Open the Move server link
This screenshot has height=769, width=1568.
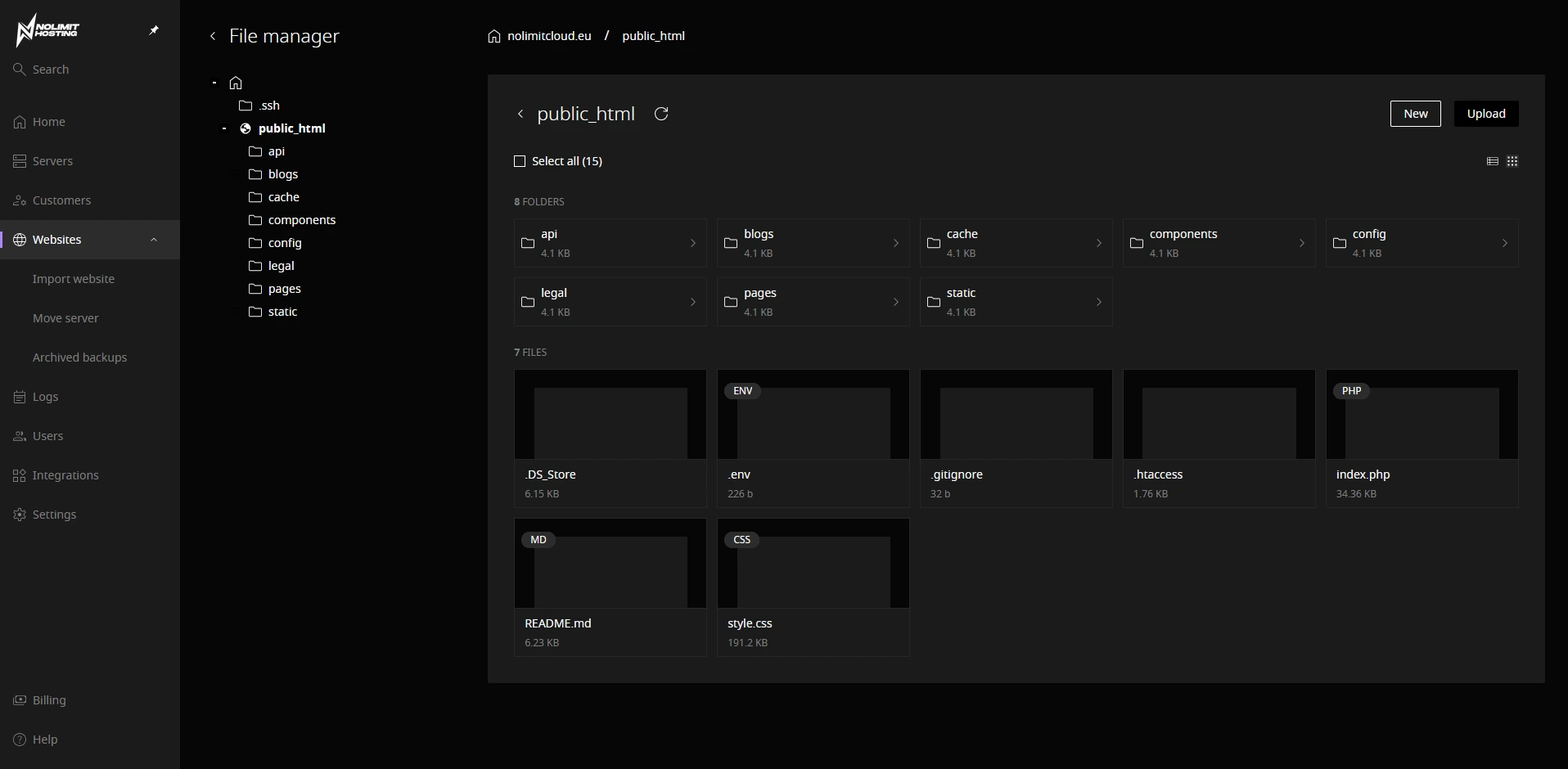tap(65, 318)
